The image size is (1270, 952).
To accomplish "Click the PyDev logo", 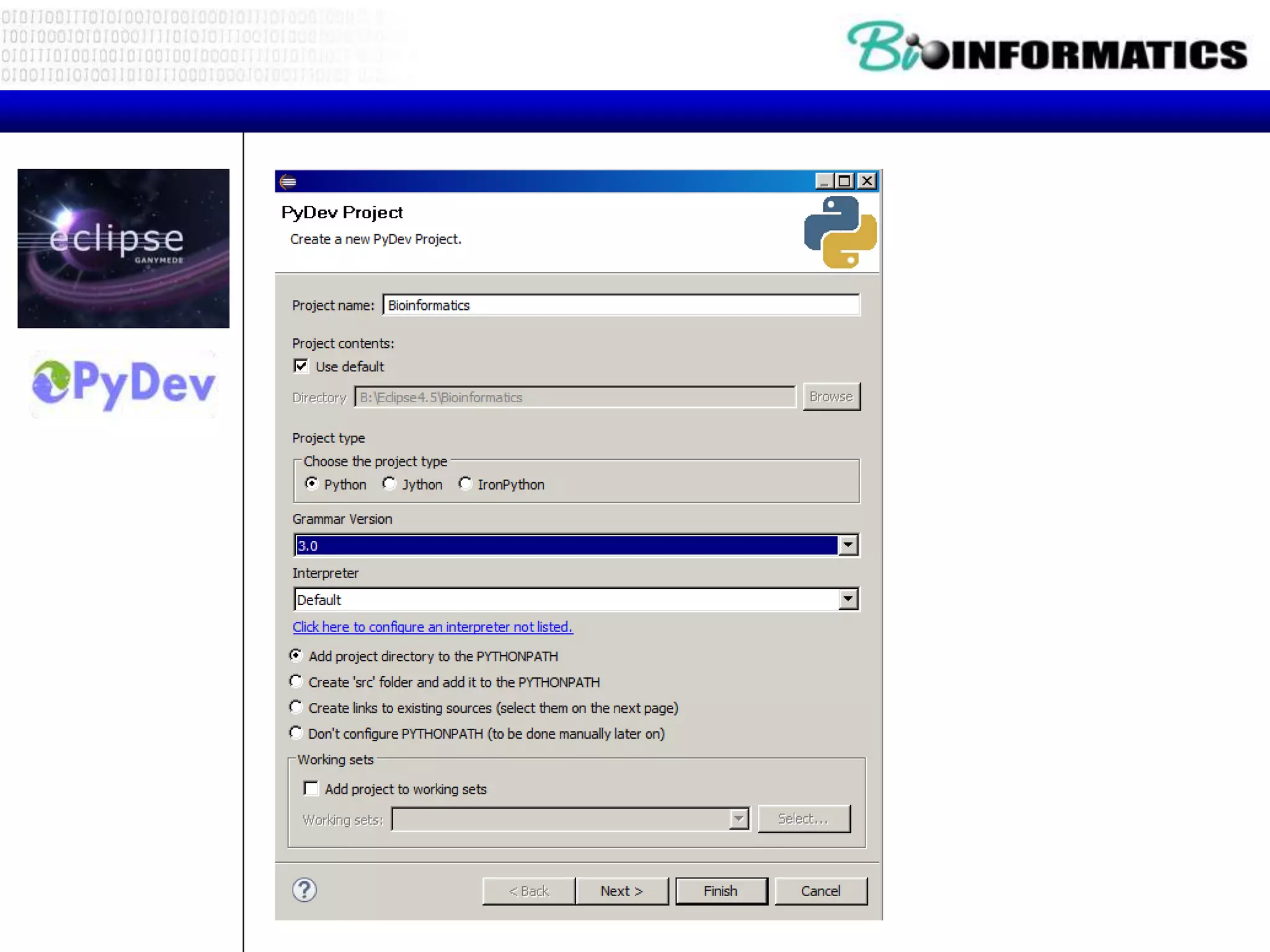I will 123,384.
